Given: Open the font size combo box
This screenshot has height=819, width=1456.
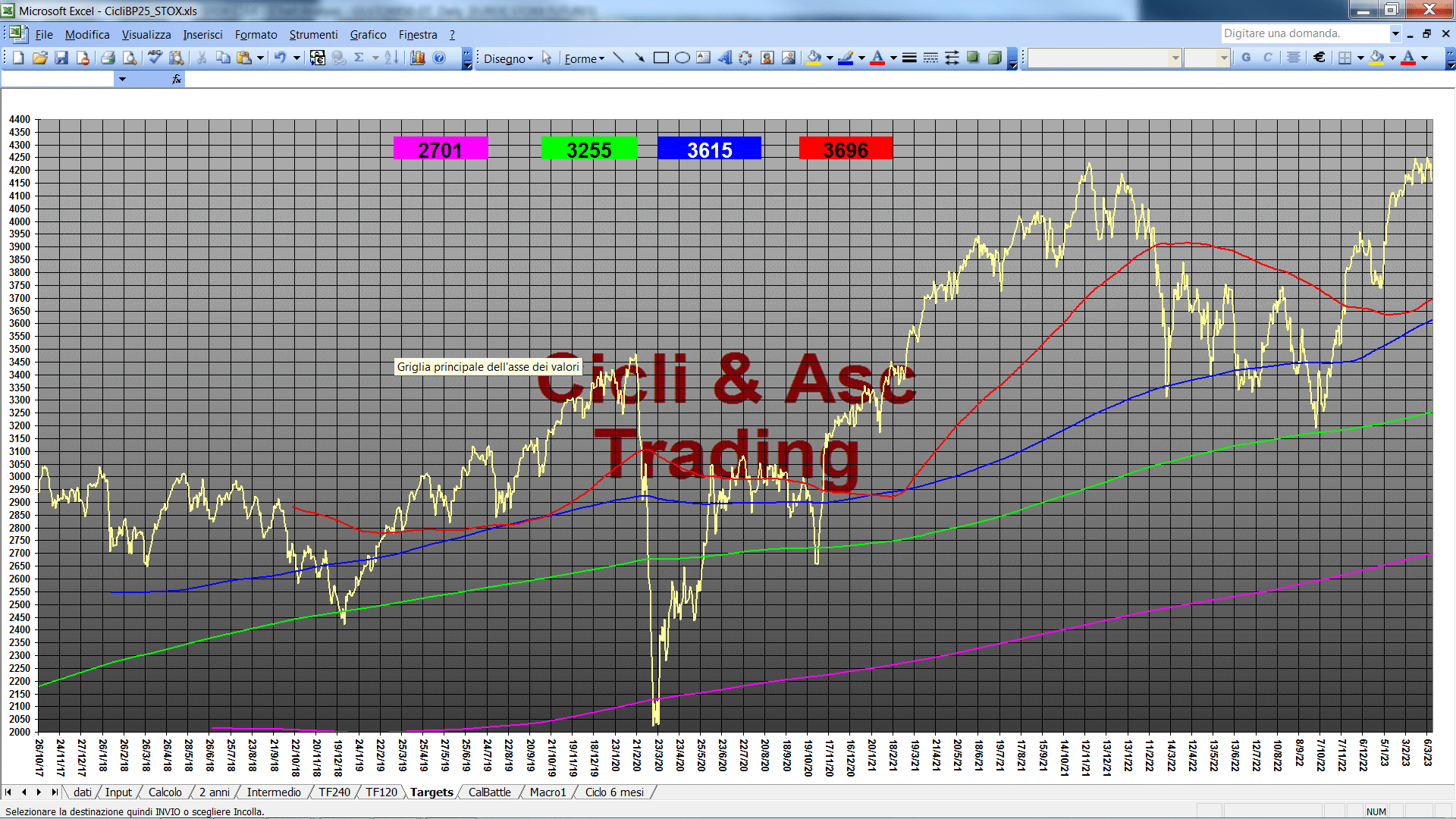Looking at the screenshot, I should coord(1207,58).
